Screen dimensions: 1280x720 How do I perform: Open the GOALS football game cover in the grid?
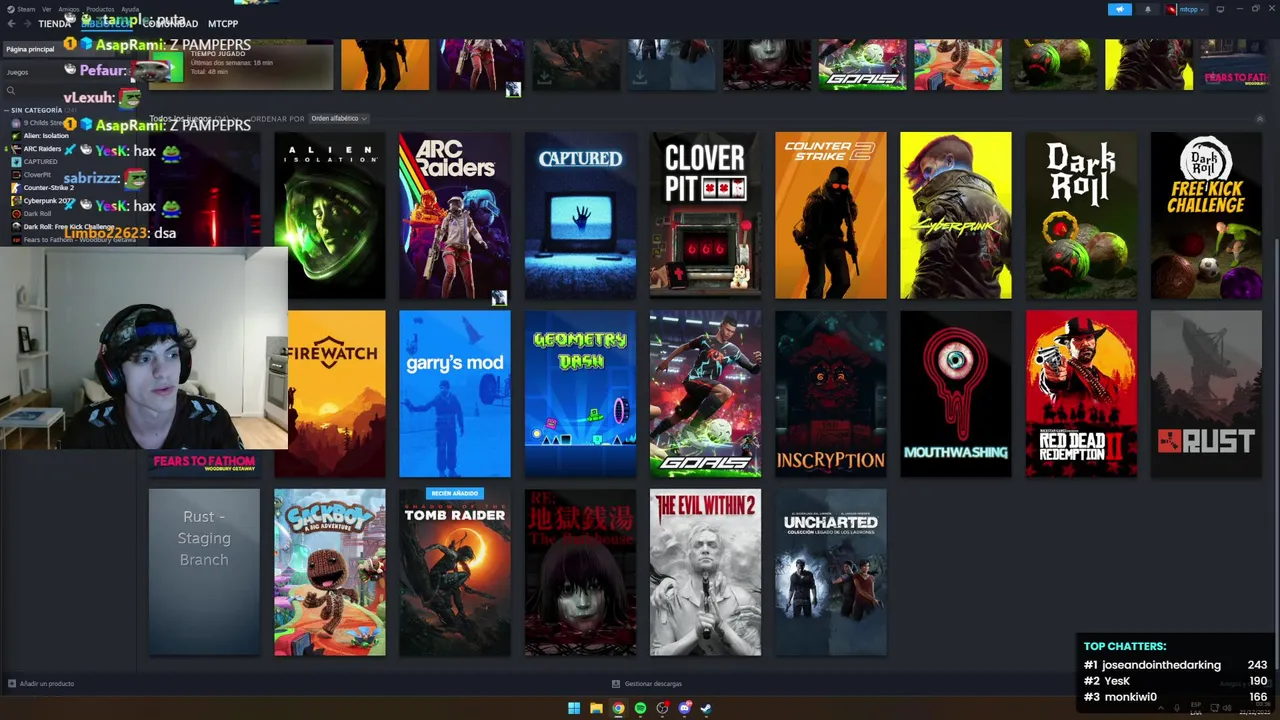click(705, 394)
